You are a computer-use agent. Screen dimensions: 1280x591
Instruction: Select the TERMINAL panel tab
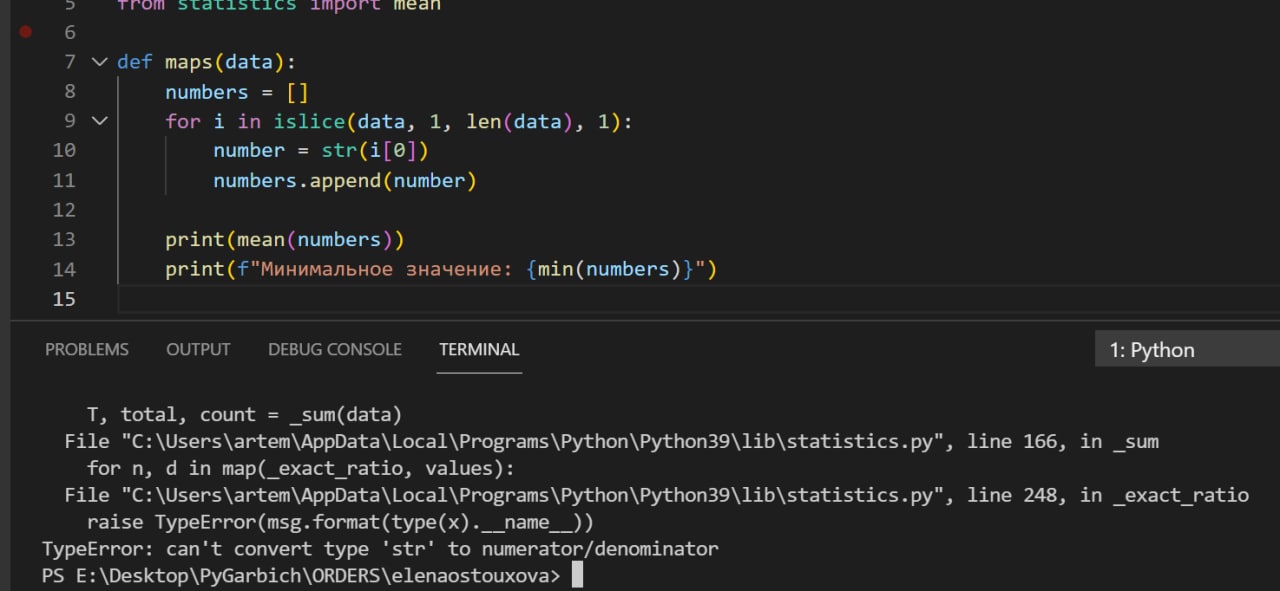tap(479, 349)
